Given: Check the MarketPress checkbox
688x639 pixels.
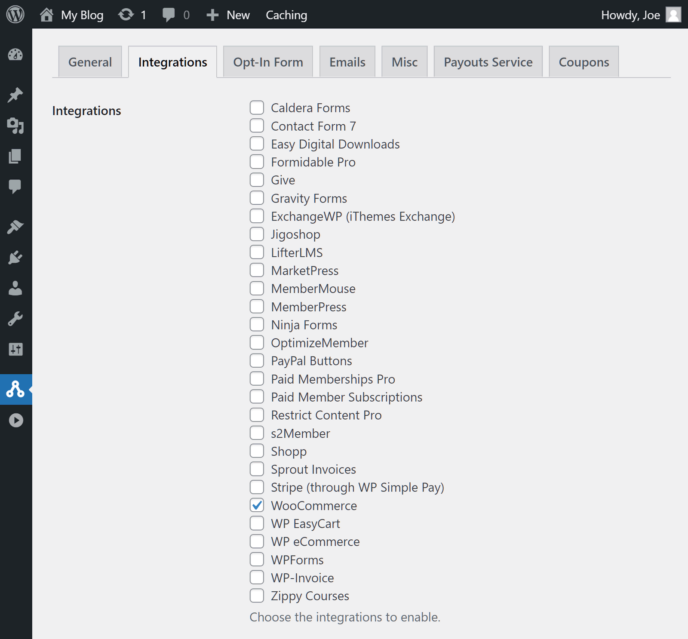Looking at the screenshot, I should [257, 270].
